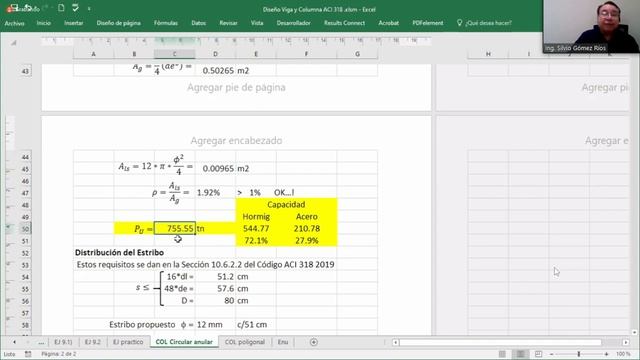Screen dimensions: 640x360
Task: Switch to Normal view icon in status bar
Action: click(x=502, y=354)
